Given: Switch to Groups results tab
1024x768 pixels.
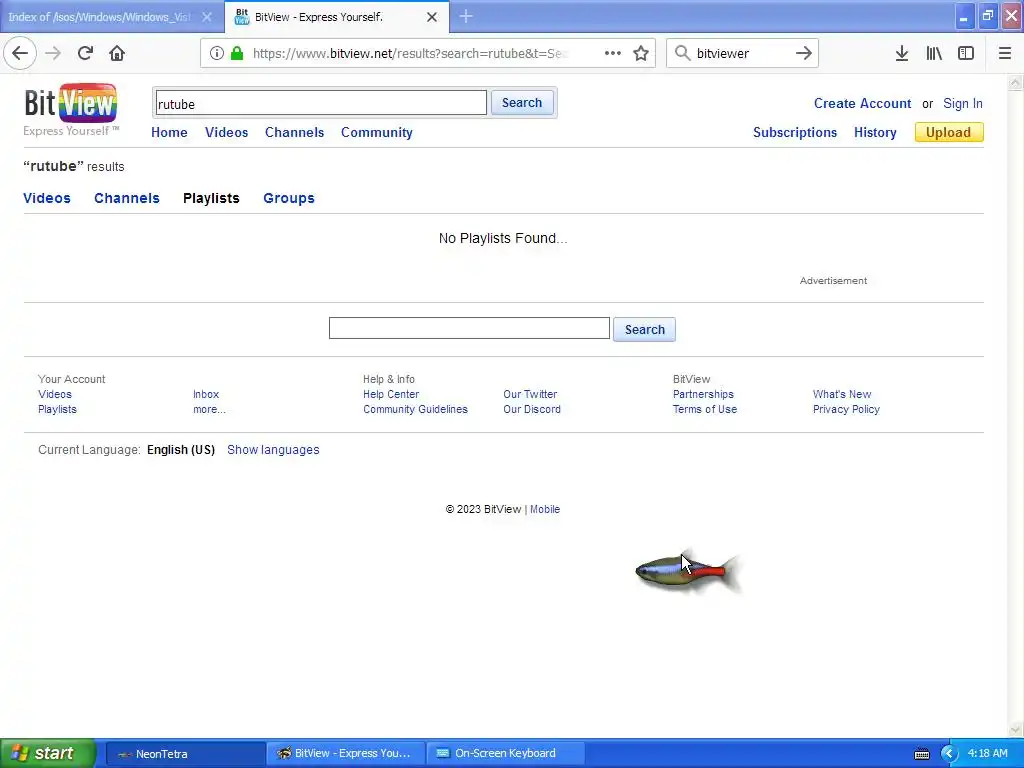Looking at the screenshot, I should 289,198.
